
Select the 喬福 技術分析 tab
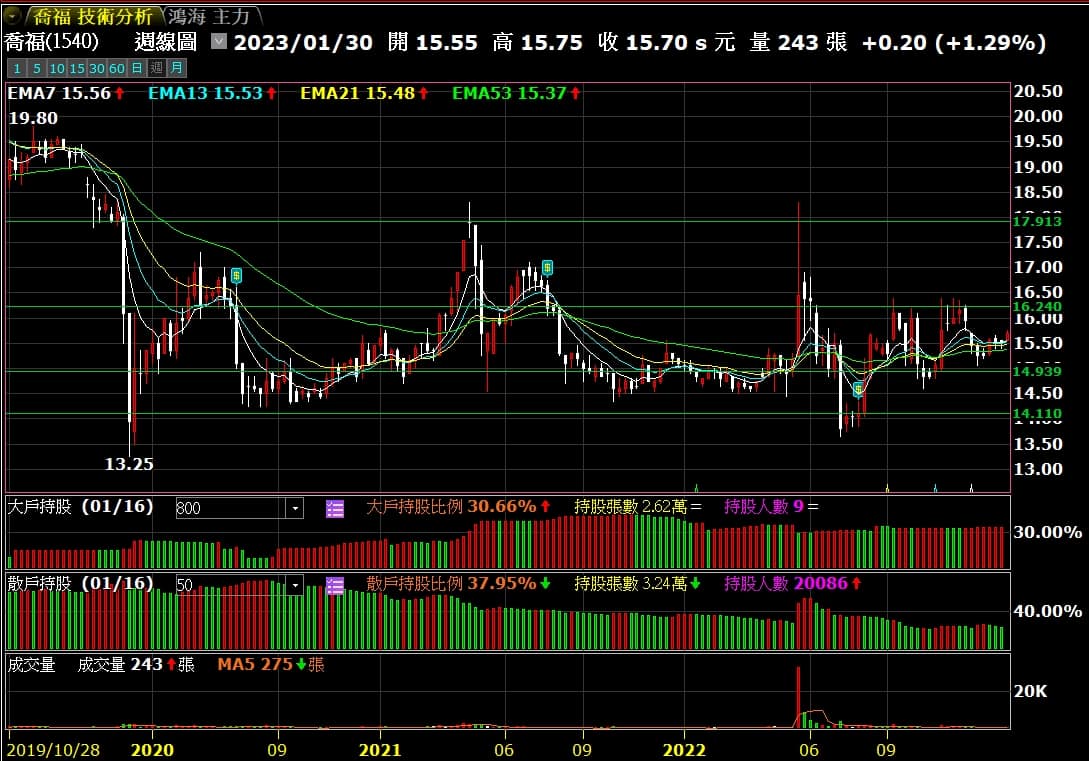92,16
